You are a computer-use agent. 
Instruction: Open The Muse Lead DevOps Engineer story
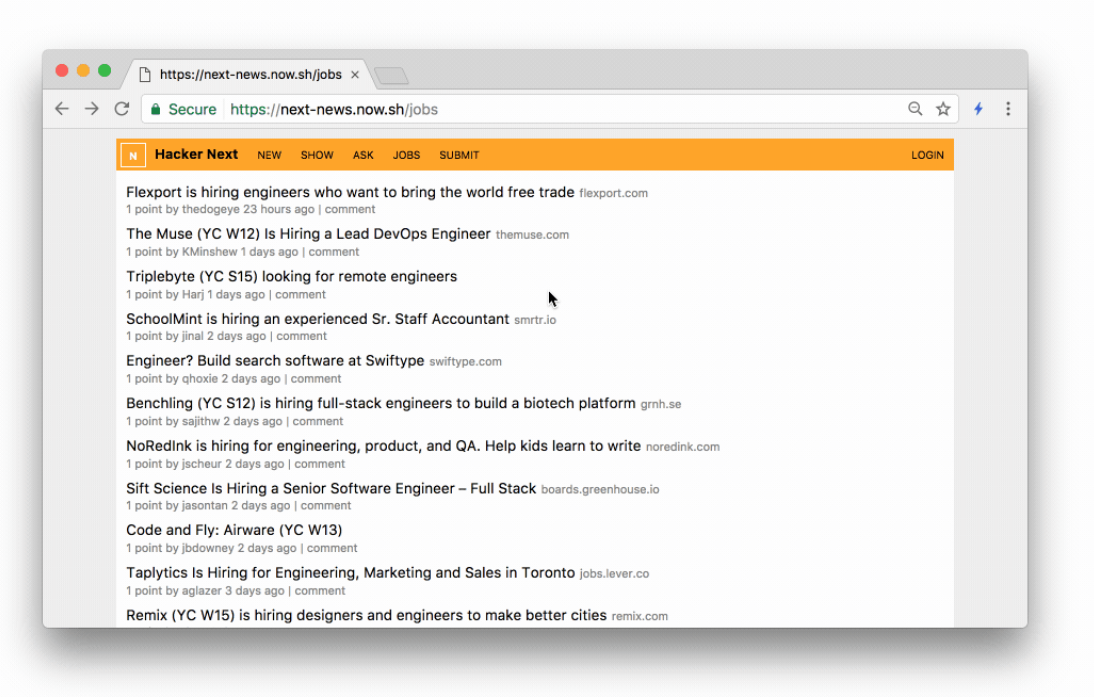coord(308,234)
